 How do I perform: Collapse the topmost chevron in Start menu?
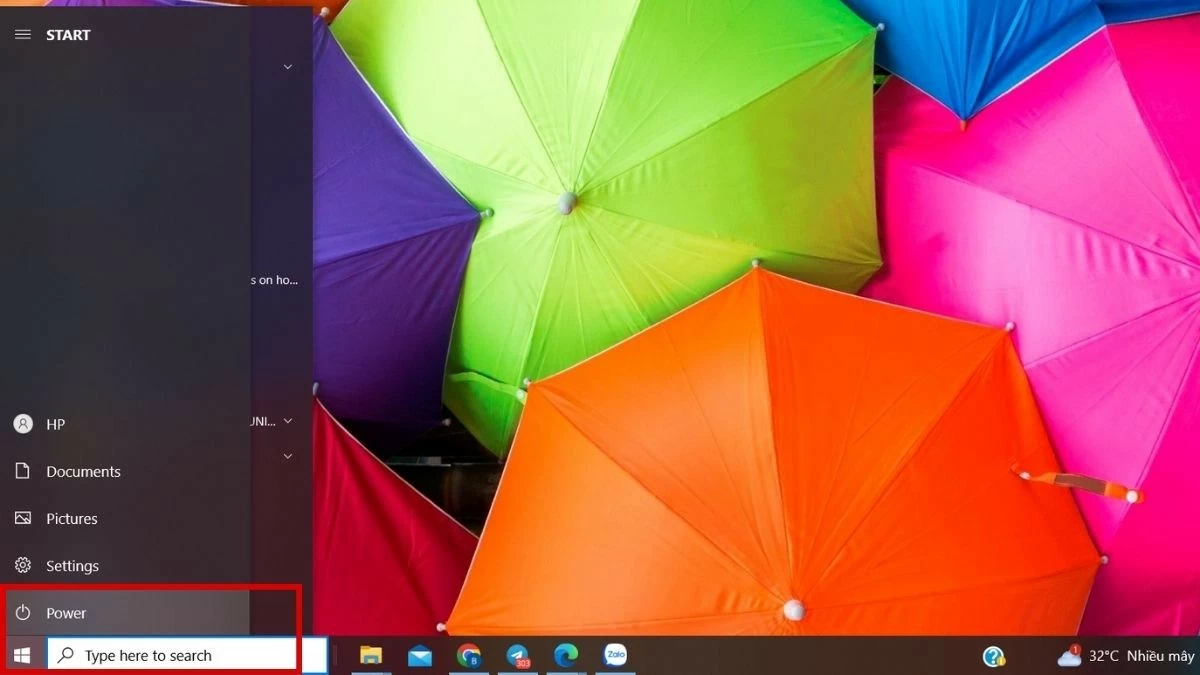click(288, 67)
